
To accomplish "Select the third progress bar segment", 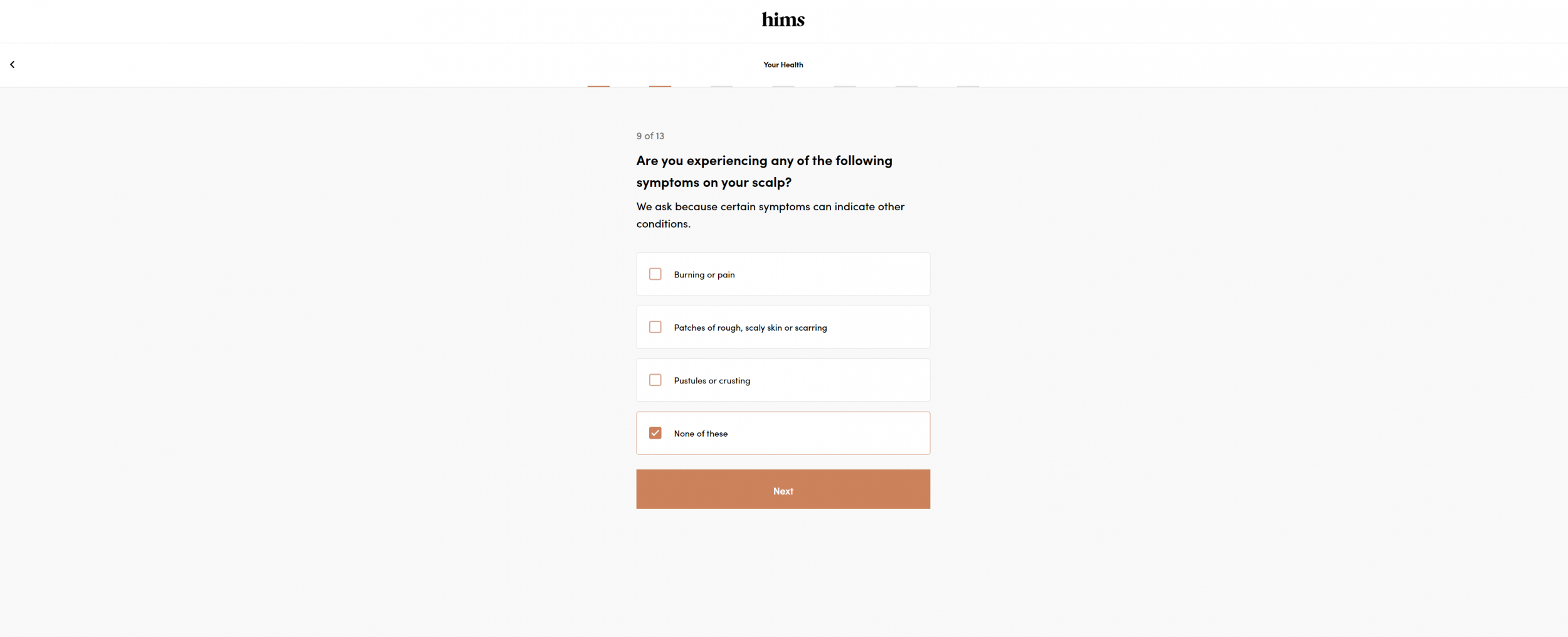I will point(721,86).
